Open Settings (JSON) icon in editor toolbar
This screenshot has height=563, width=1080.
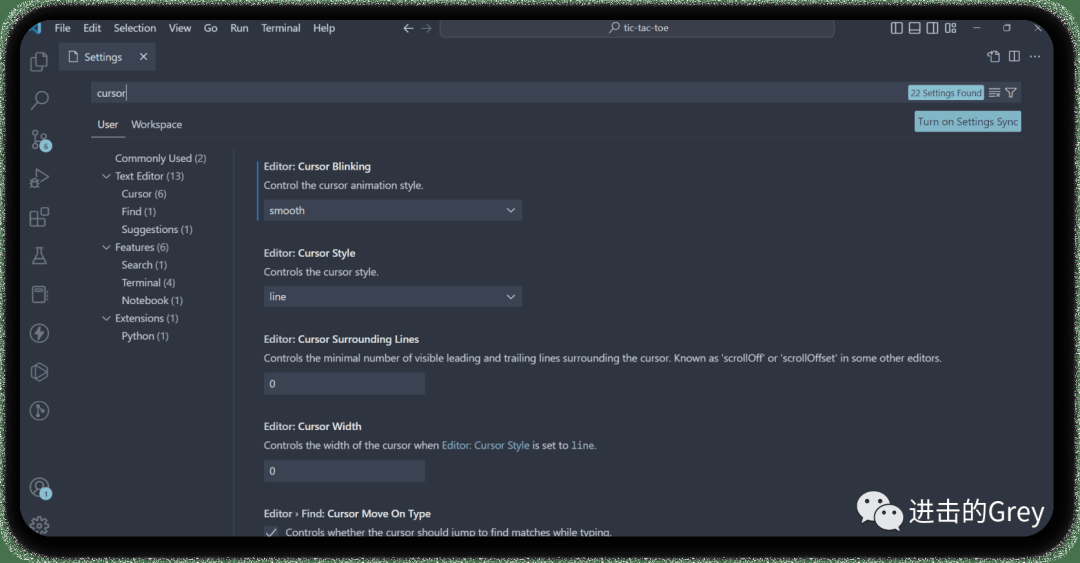pos(993,57)
